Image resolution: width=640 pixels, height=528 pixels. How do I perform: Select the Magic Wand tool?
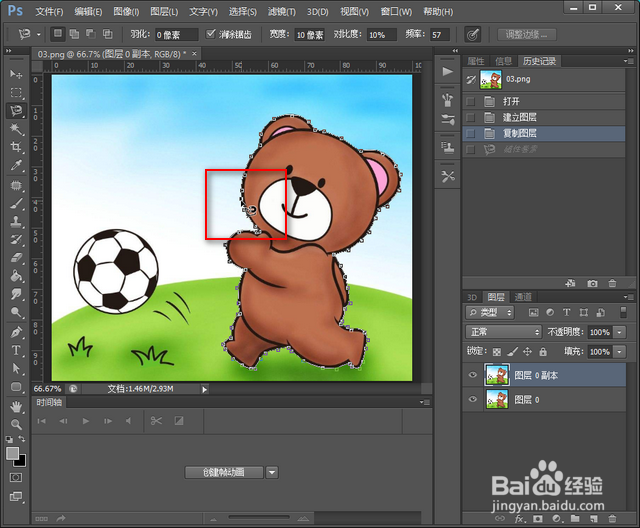(x=16, y=129)
